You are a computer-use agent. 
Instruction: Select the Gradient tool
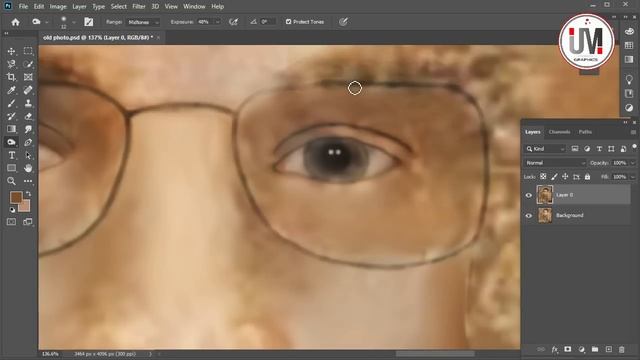pos(11,129)
